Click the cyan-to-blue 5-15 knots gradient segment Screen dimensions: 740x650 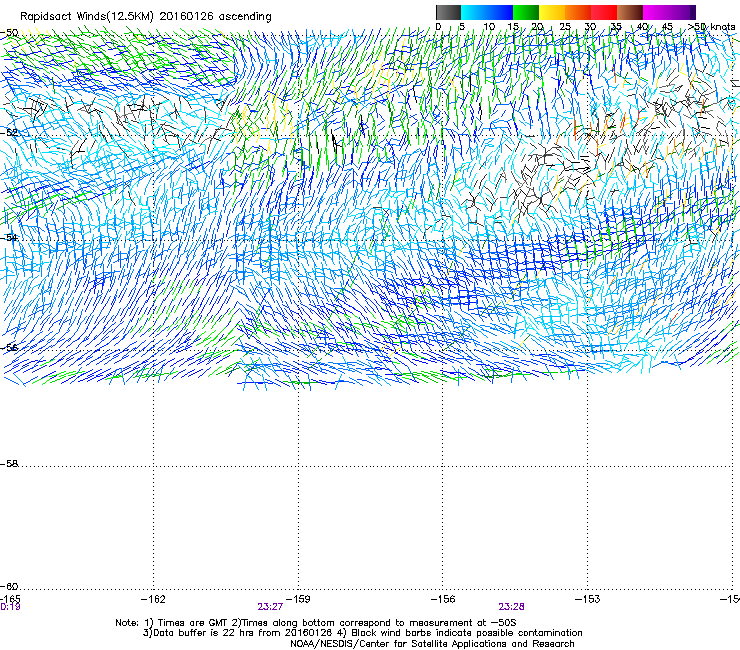click(487, 12)
